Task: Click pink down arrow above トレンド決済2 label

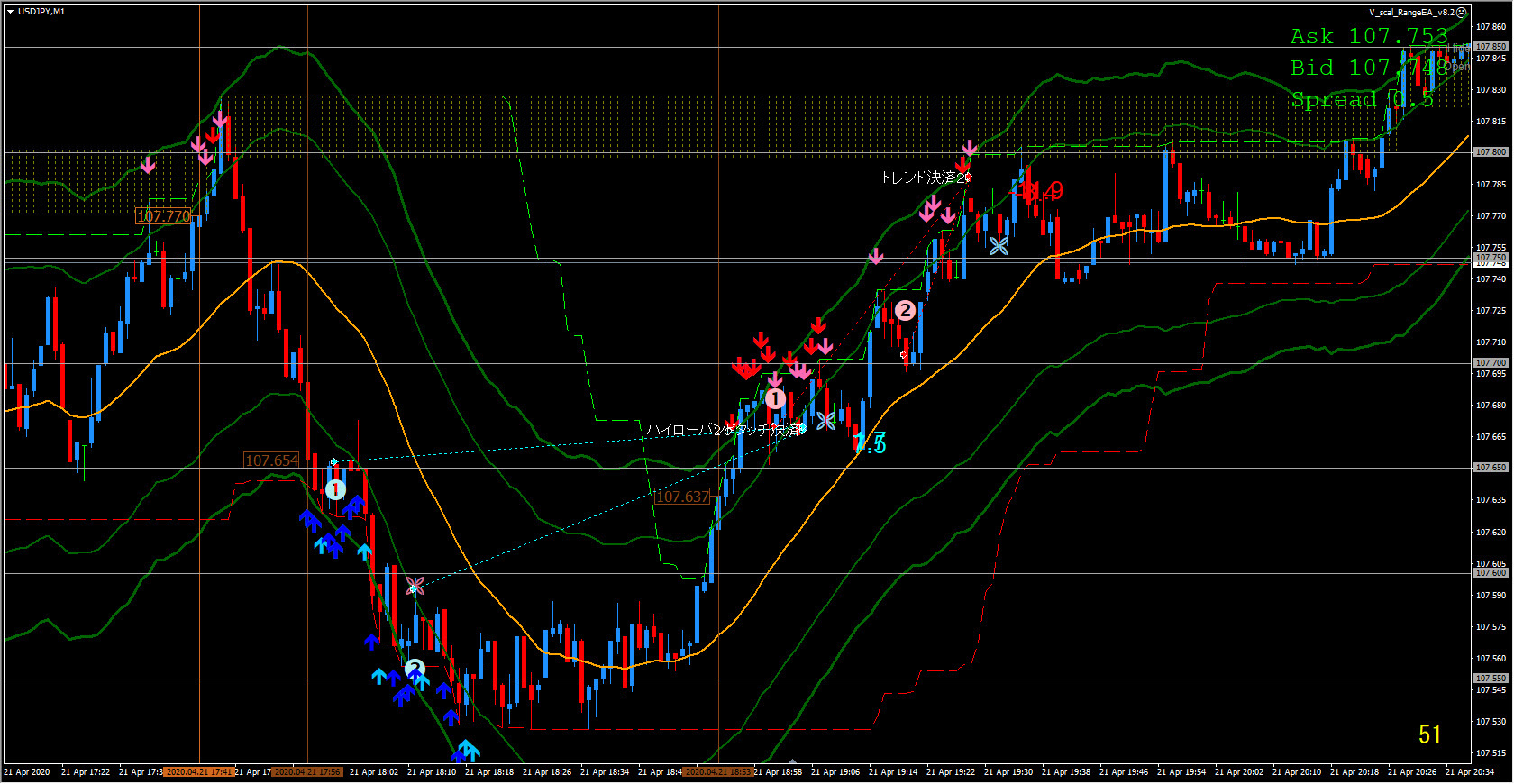Action: 970,147
